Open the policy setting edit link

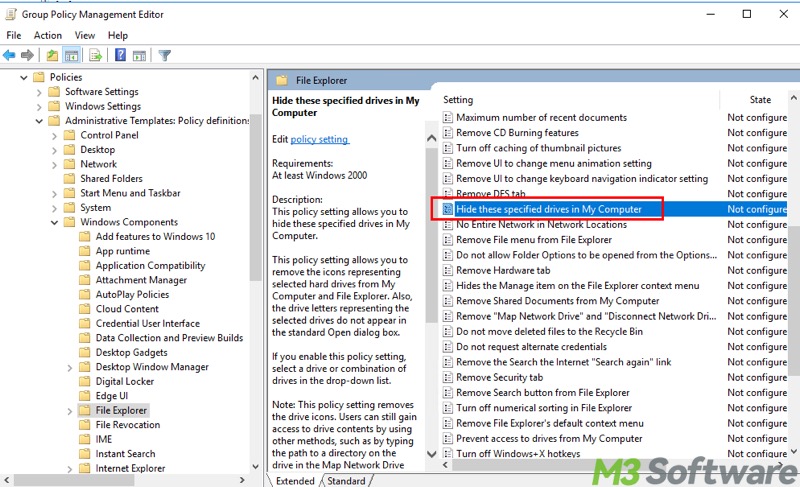tap(320, 139)
